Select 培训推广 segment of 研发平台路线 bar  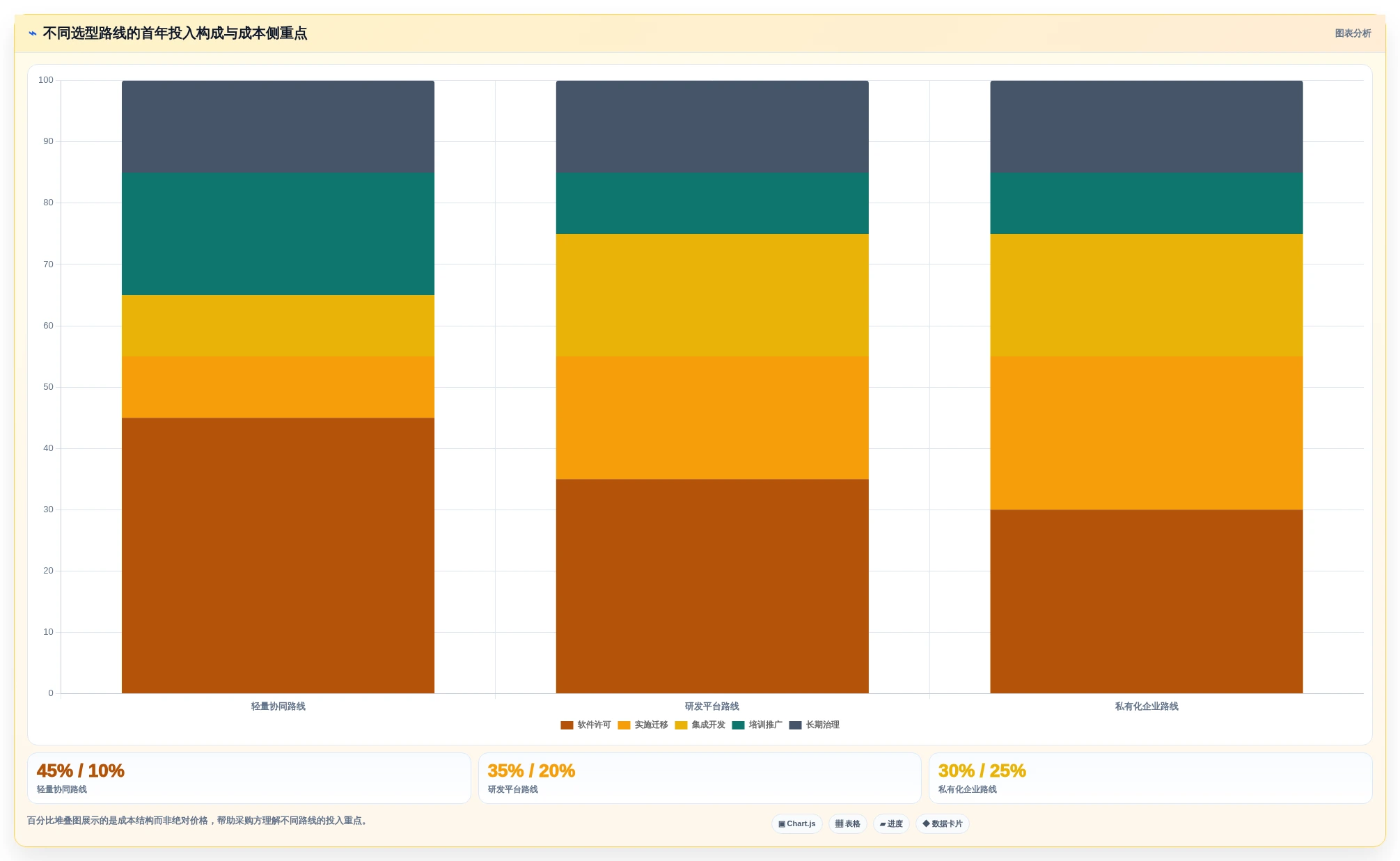(712, 203)
